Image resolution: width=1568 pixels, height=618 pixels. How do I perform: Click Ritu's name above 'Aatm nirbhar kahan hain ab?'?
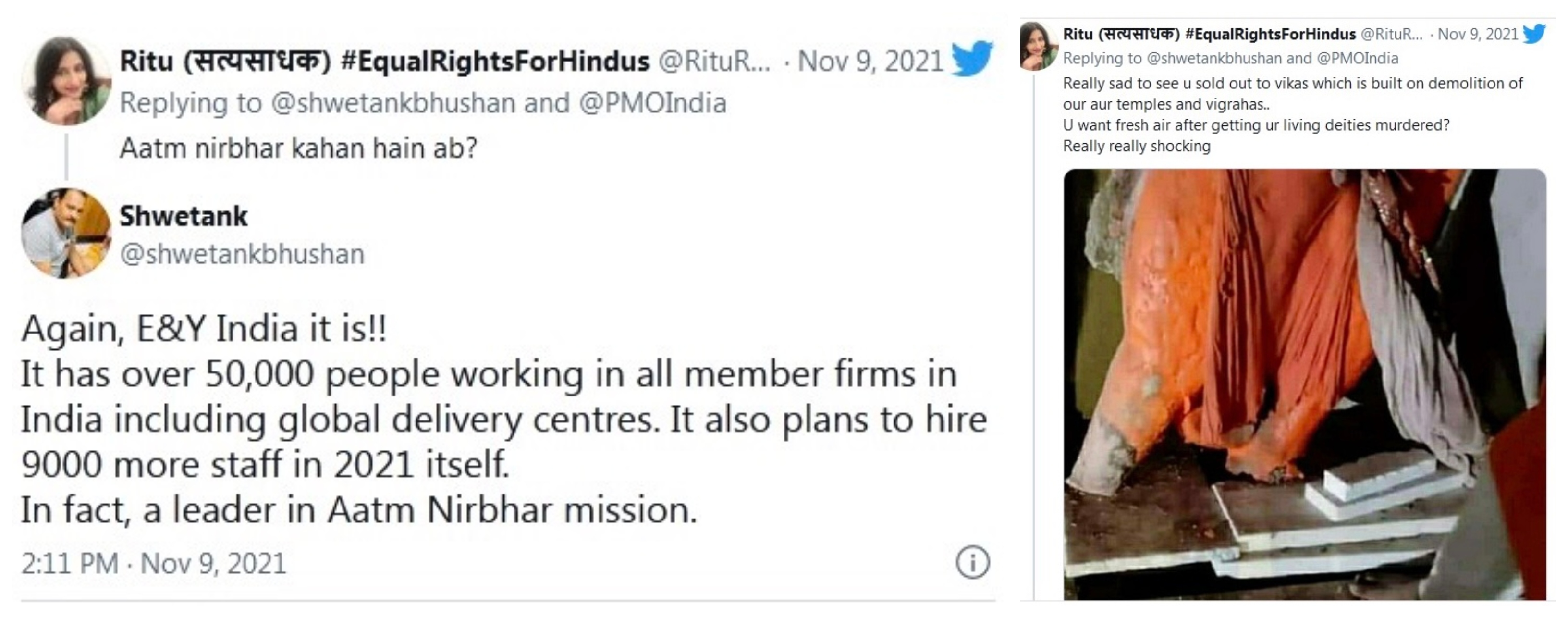[383, 61]
